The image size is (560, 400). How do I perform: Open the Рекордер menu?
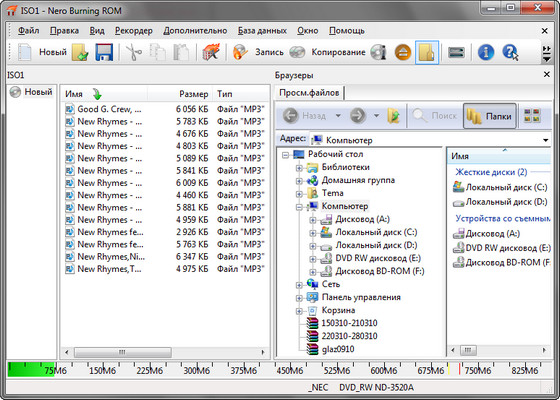pyautogui.click(x=134, y=31)
